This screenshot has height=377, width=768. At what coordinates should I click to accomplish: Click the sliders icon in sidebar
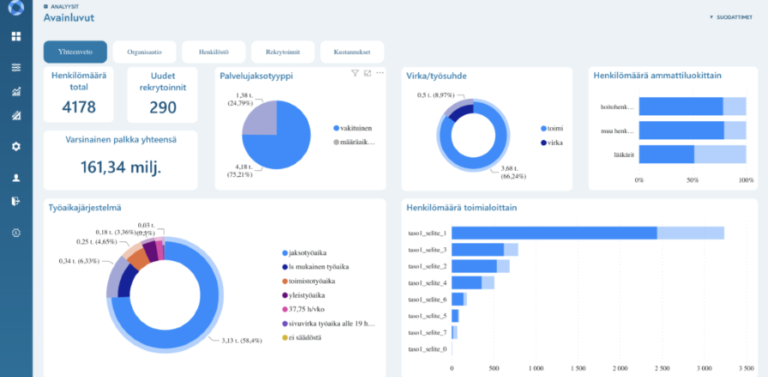[16, 68]
